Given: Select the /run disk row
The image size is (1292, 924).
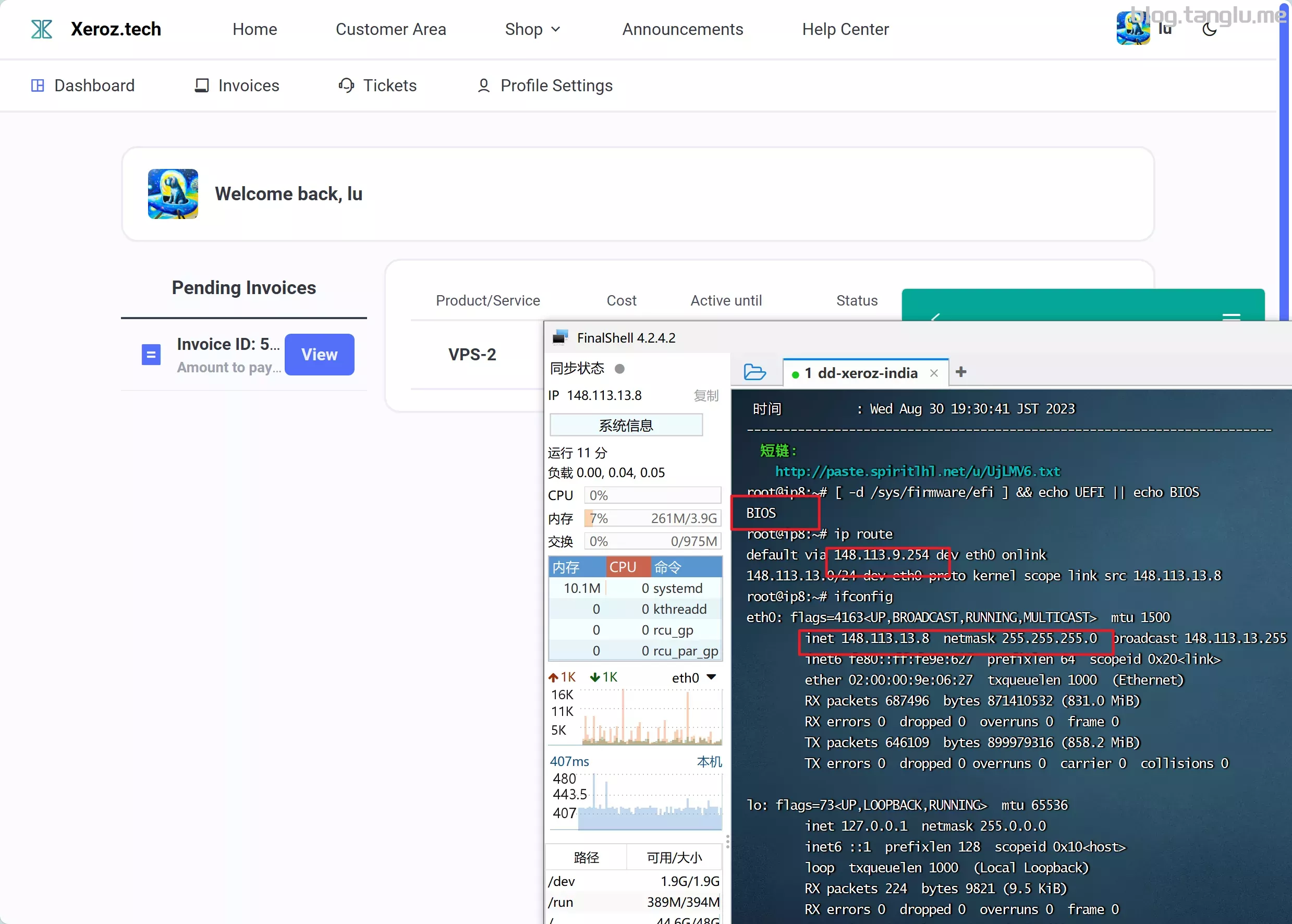Looking at the screenshot, I should (634, 903).
